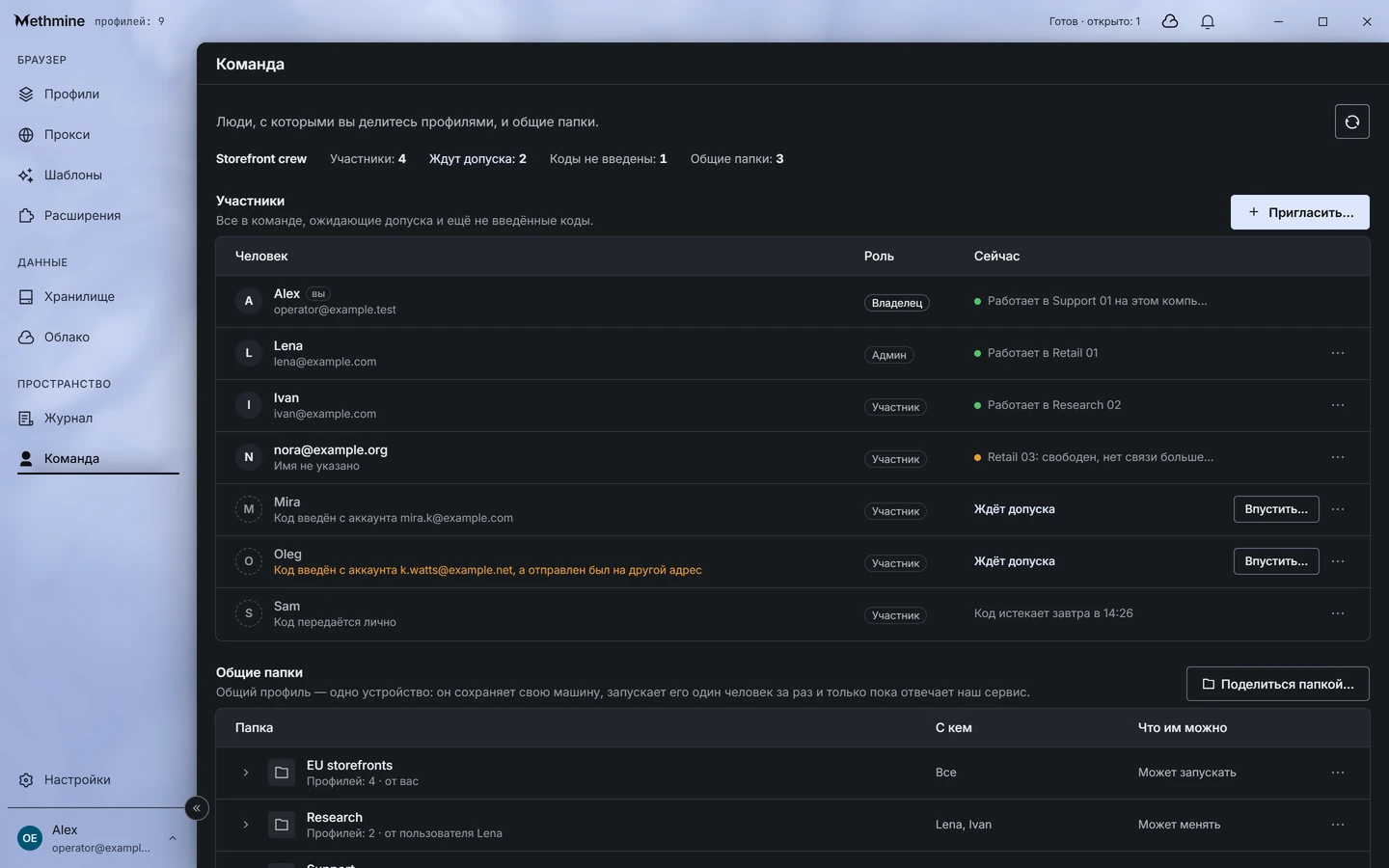Screen dimensions: 1389x868
Task: Open Расширения in the sidebar
Action: point(98,216)
